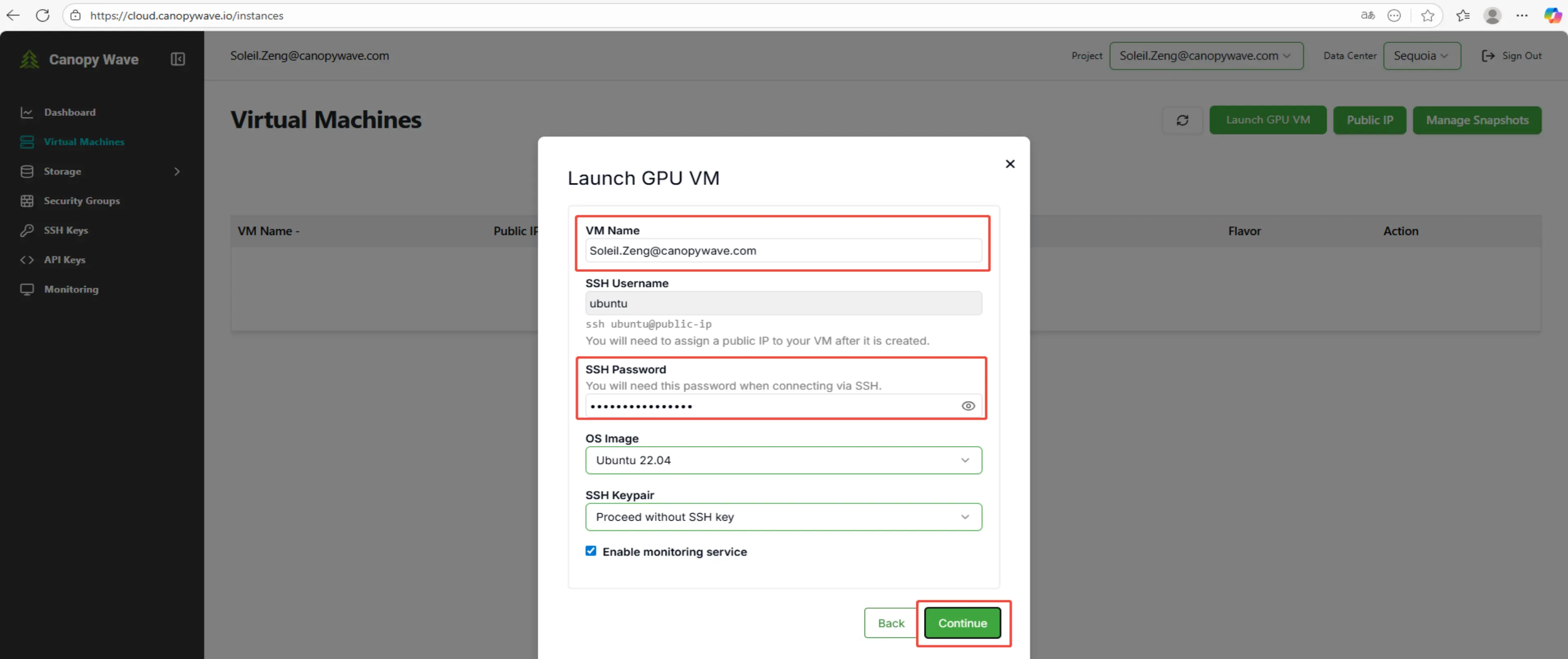This screenshot has height=659, width=1568.
Task: Reload the page with browser refresh
Action: coord(43,15)
